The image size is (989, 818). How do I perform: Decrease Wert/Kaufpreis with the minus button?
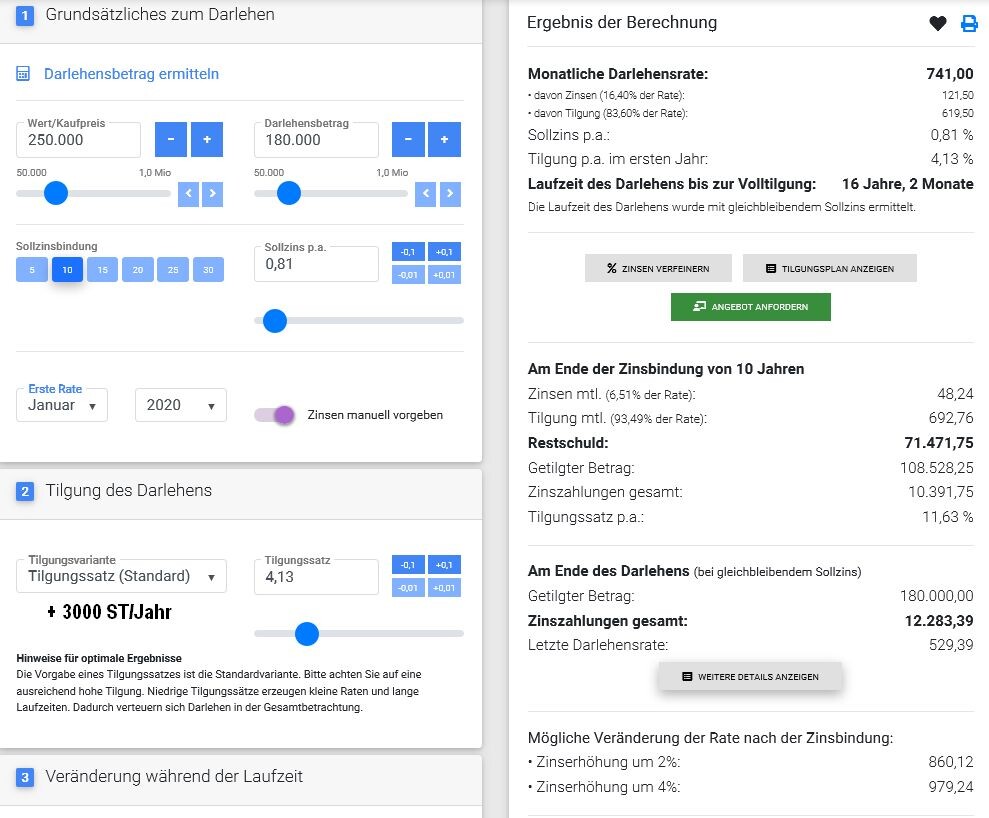coord(170,140)
